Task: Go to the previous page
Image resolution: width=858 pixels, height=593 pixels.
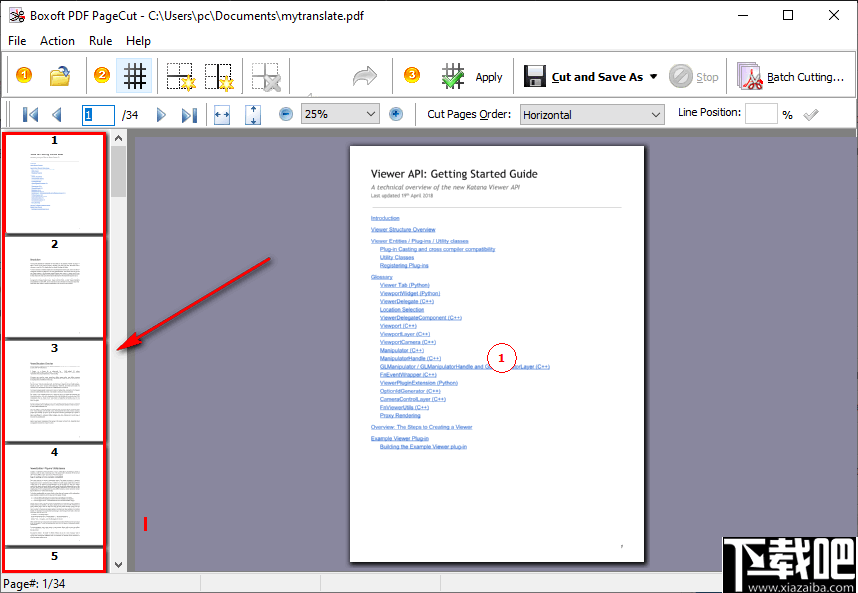Action: [58, 114]
